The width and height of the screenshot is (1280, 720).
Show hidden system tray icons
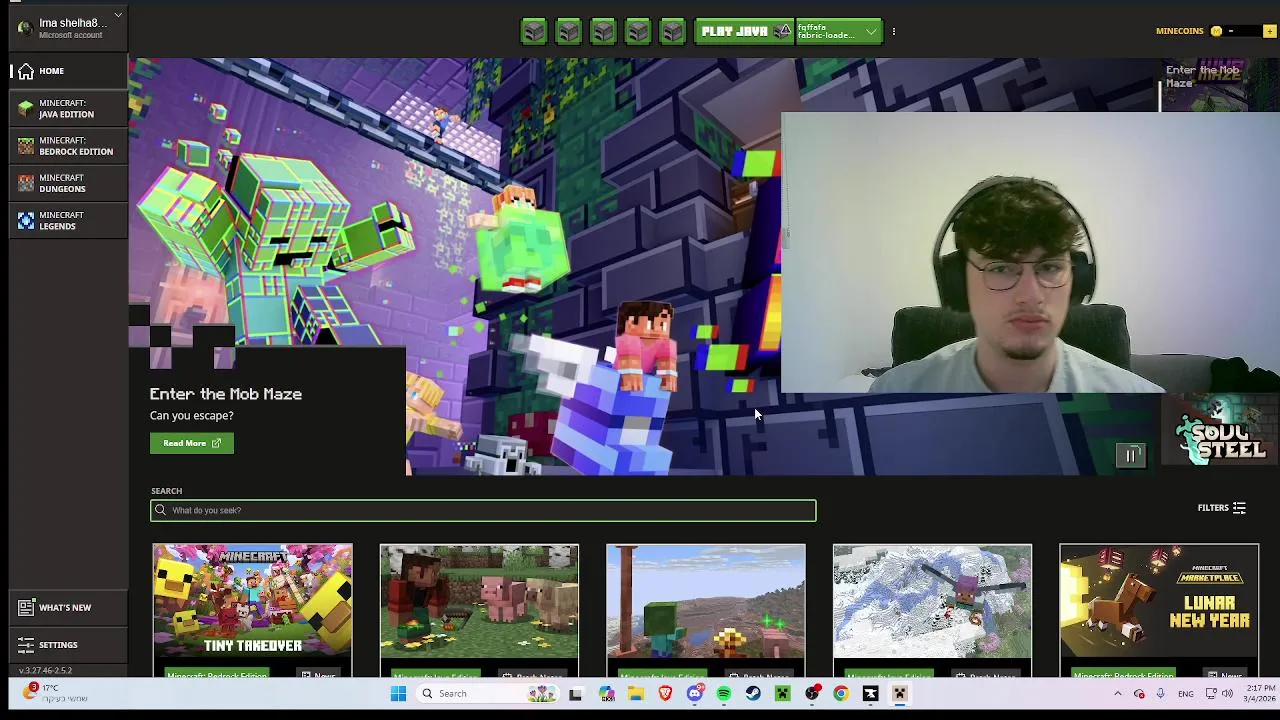[1118, 694]
